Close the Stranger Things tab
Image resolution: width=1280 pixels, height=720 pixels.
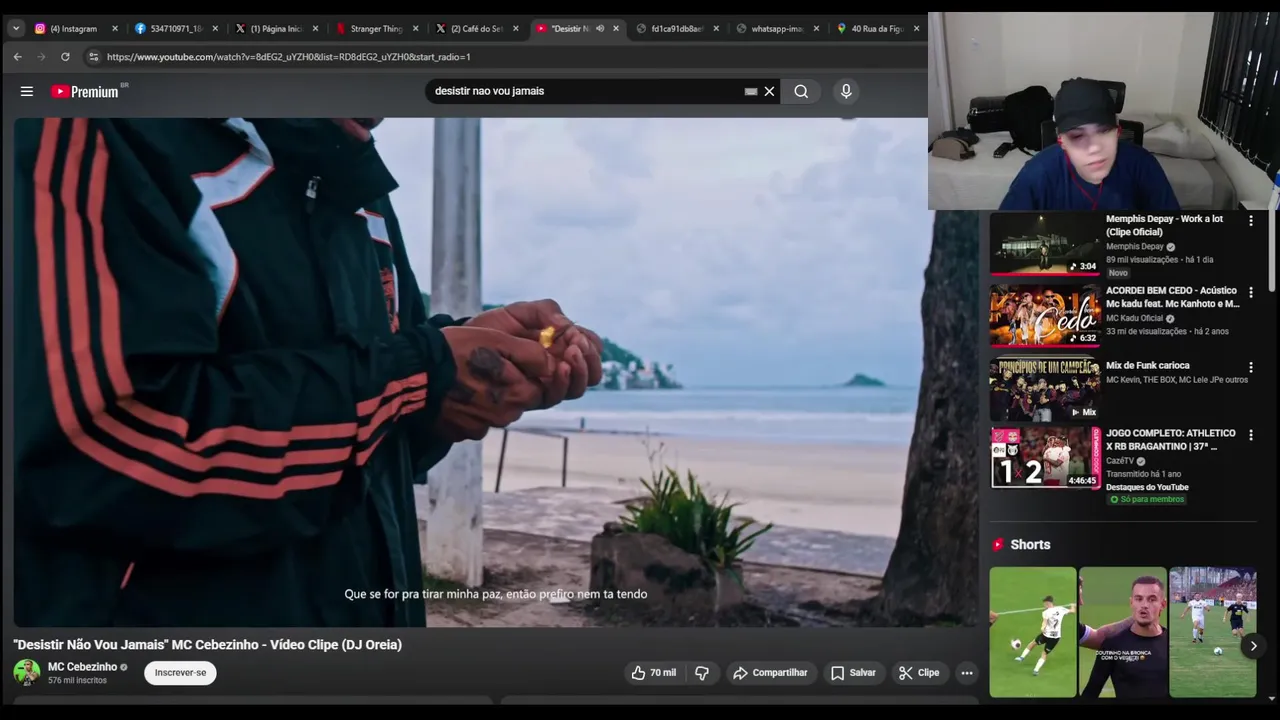click(x=415, y=29)
